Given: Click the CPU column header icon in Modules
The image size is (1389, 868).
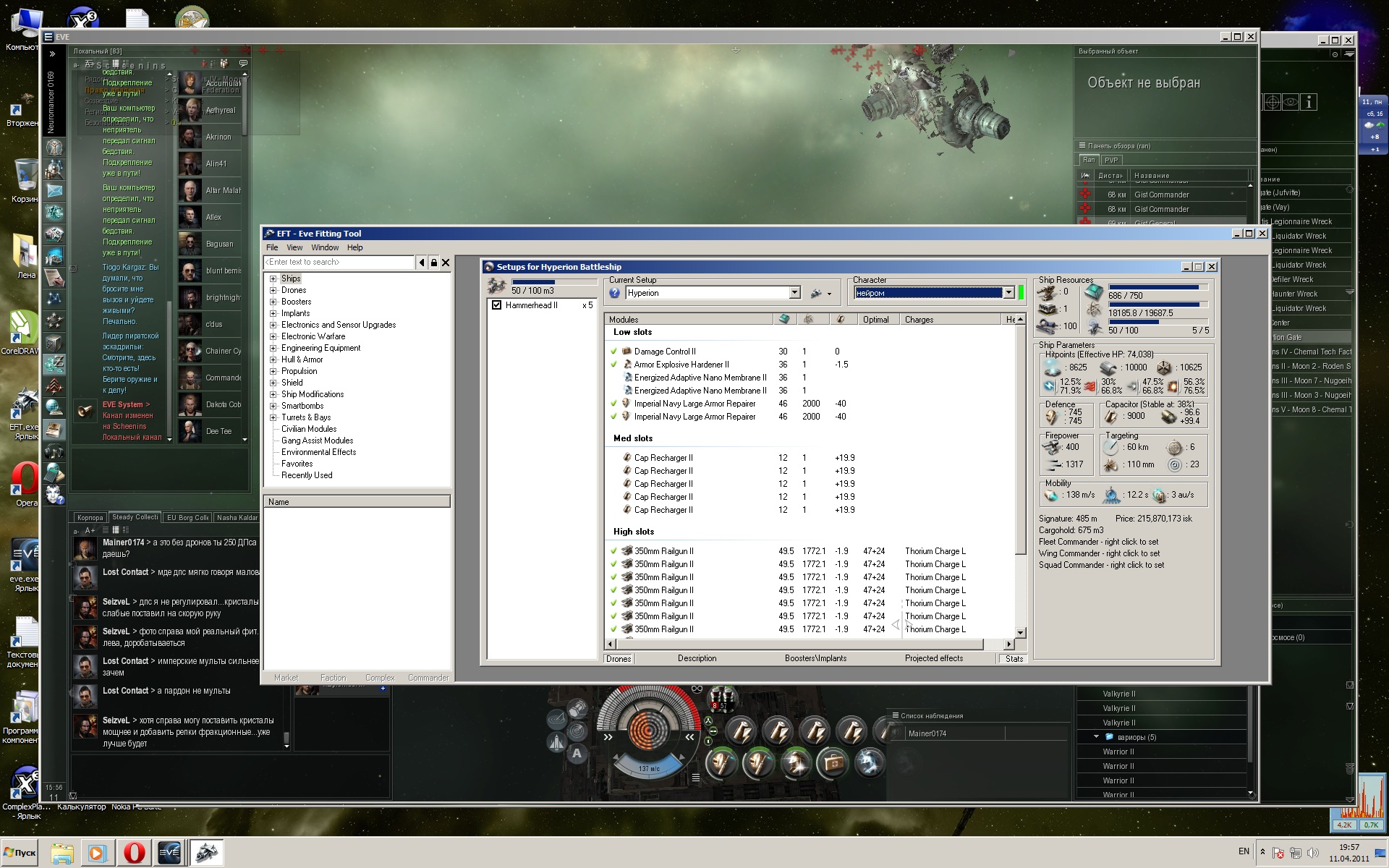Looking at the screenshot, I should pyautogui.click(x=783, y=319).
